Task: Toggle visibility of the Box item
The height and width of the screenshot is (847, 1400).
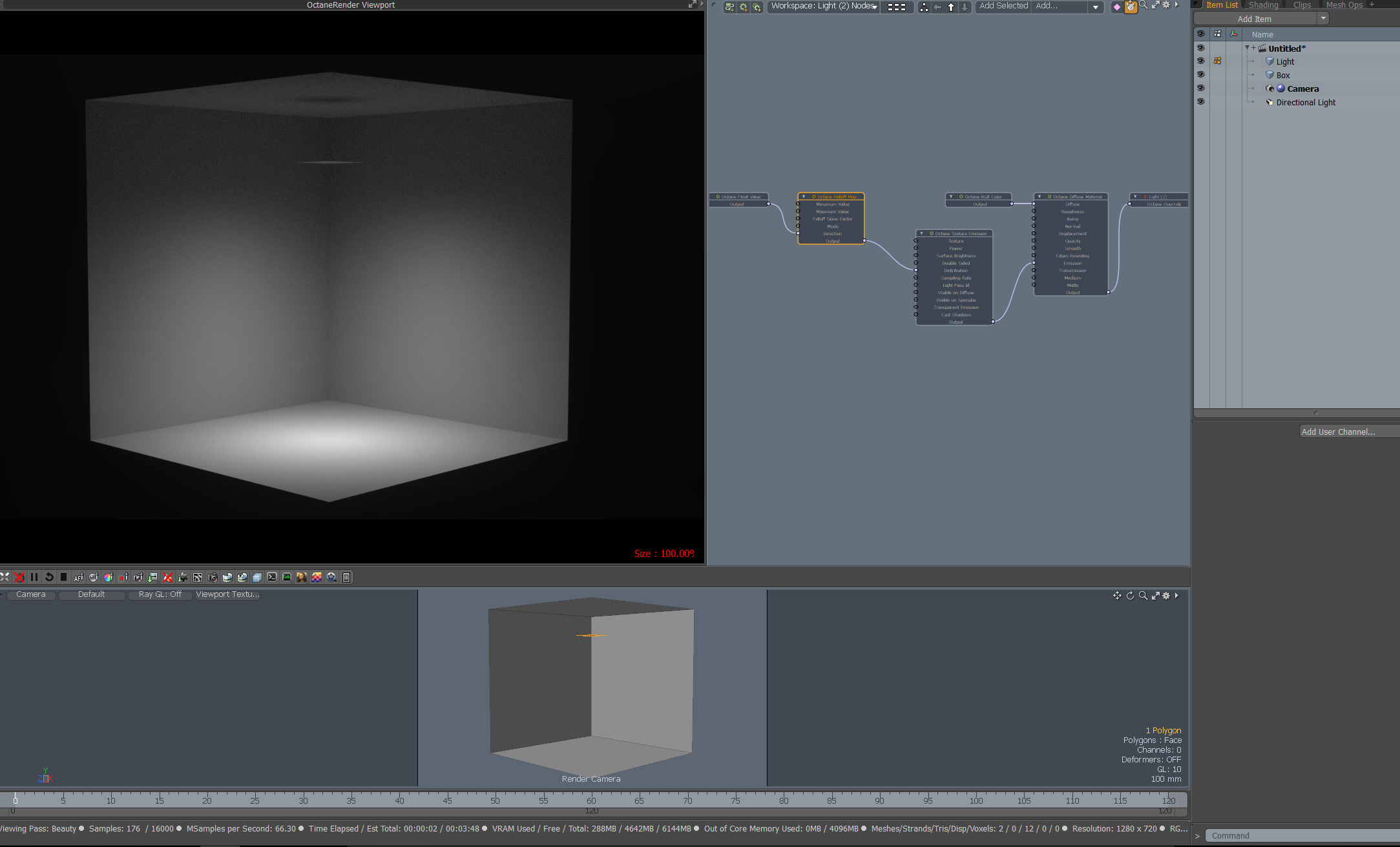Action: (x=1200, y=75)
